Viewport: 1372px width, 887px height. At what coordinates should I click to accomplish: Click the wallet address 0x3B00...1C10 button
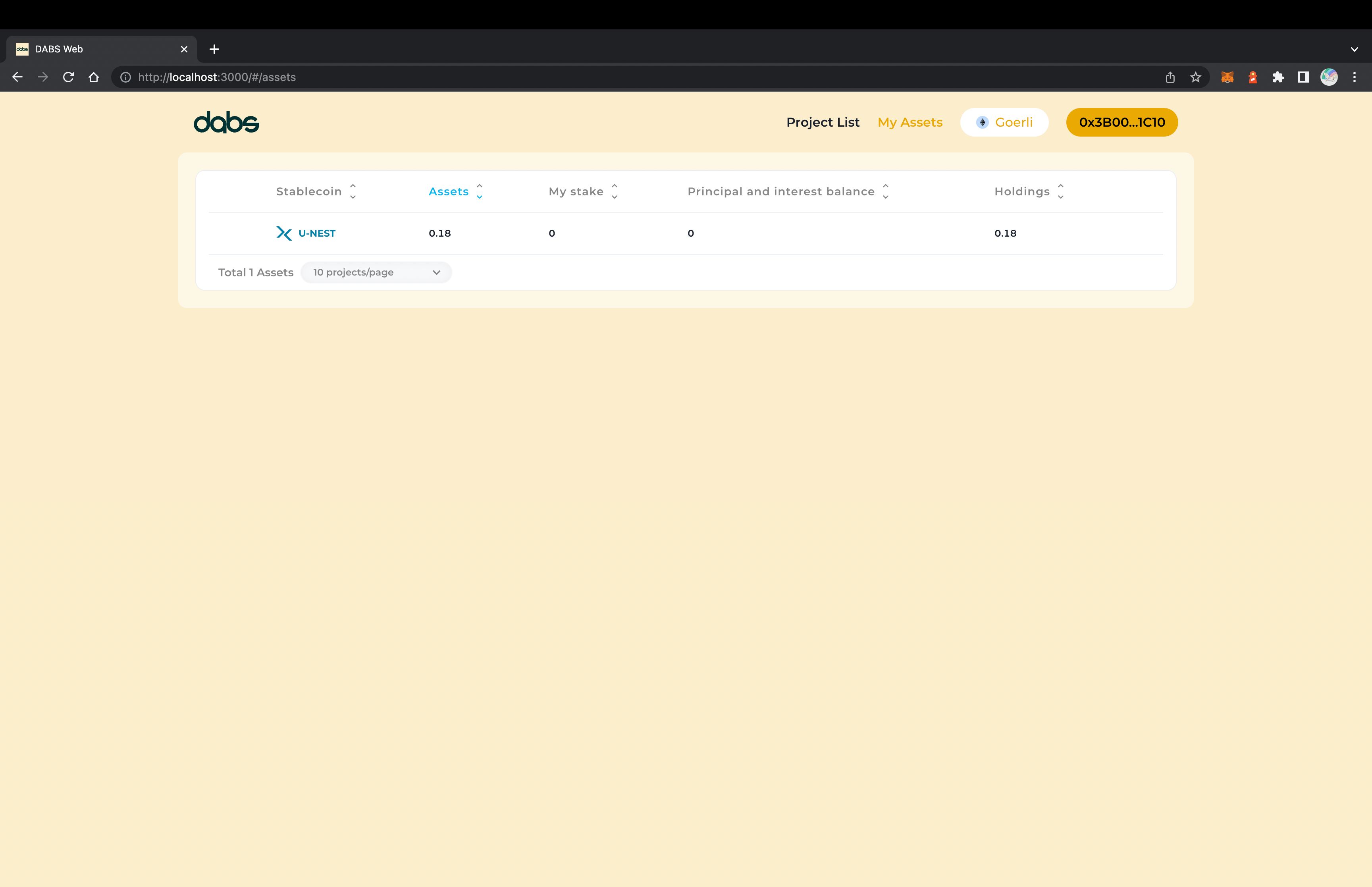click(x=1122, y=122)
